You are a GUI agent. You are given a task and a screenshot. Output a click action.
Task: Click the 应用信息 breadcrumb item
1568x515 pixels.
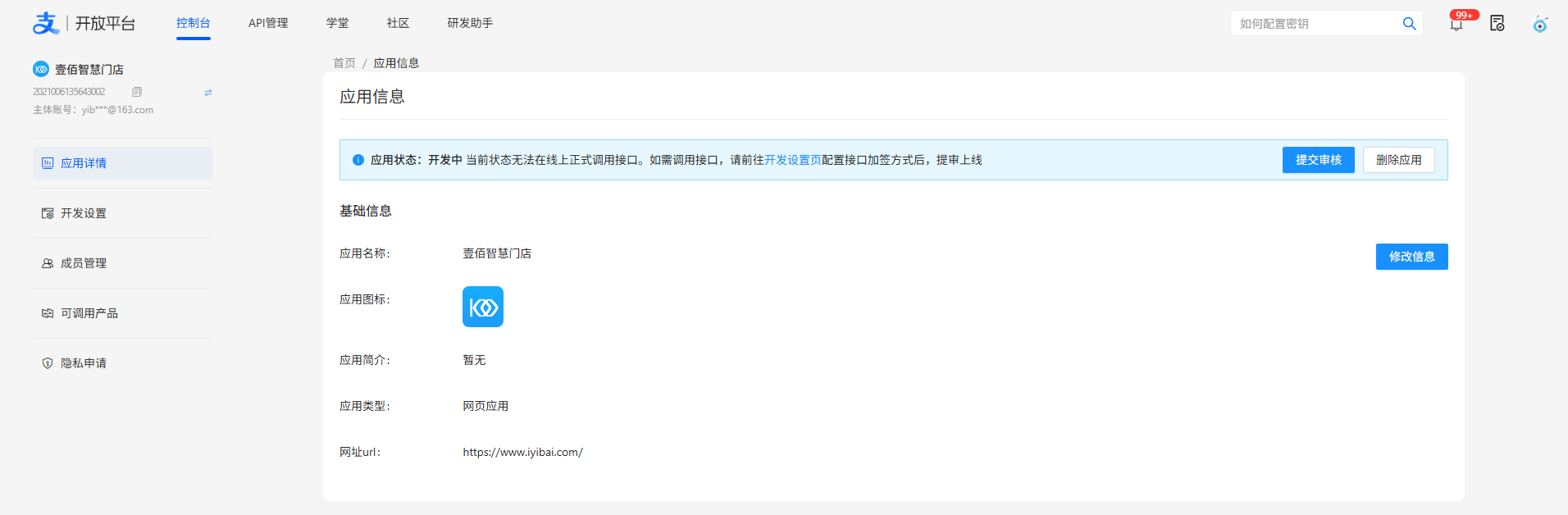[396, 63]
